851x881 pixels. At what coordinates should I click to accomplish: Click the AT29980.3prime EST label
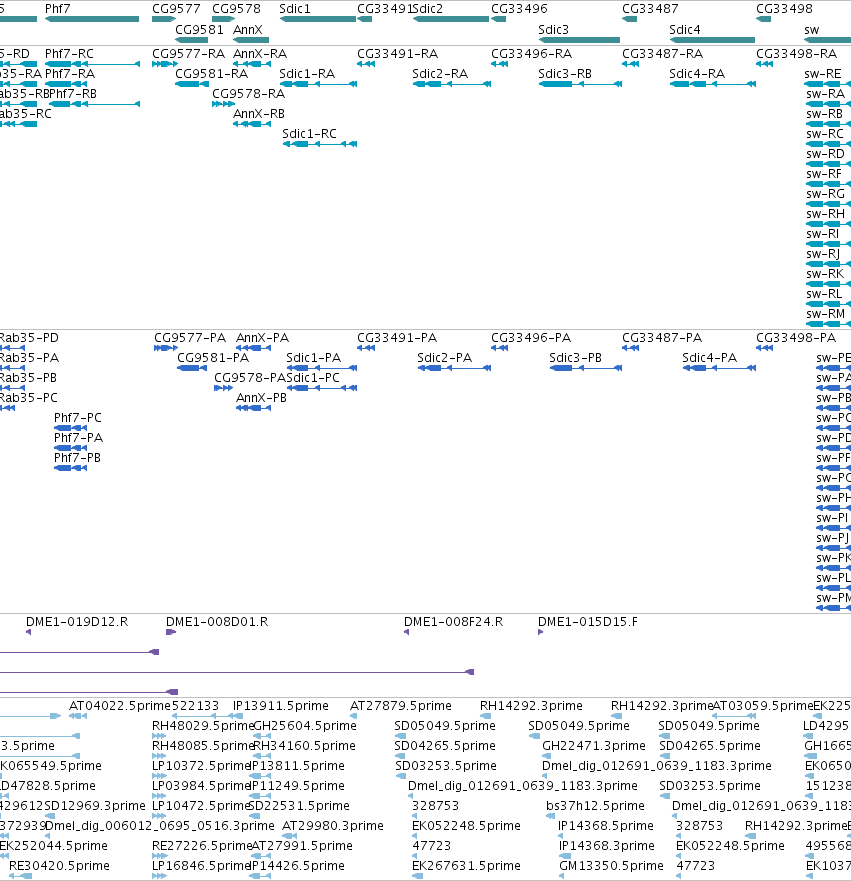pos(333,826)
